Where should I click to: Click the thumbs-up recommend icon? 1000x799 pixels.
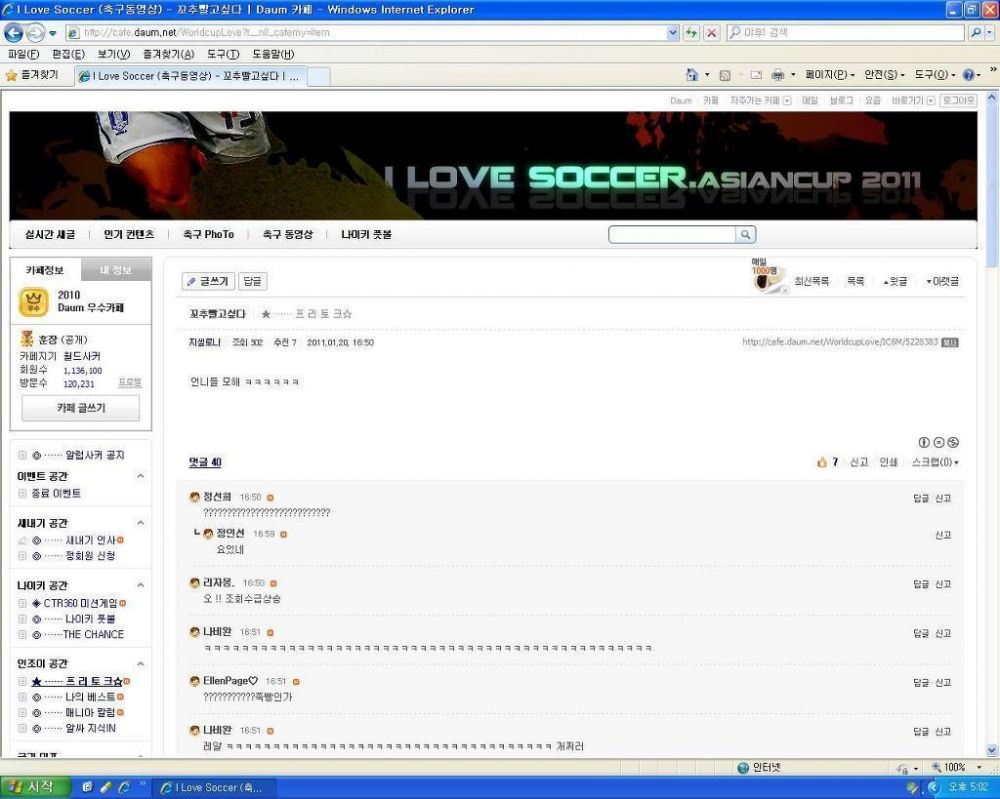tap(822, 462)
